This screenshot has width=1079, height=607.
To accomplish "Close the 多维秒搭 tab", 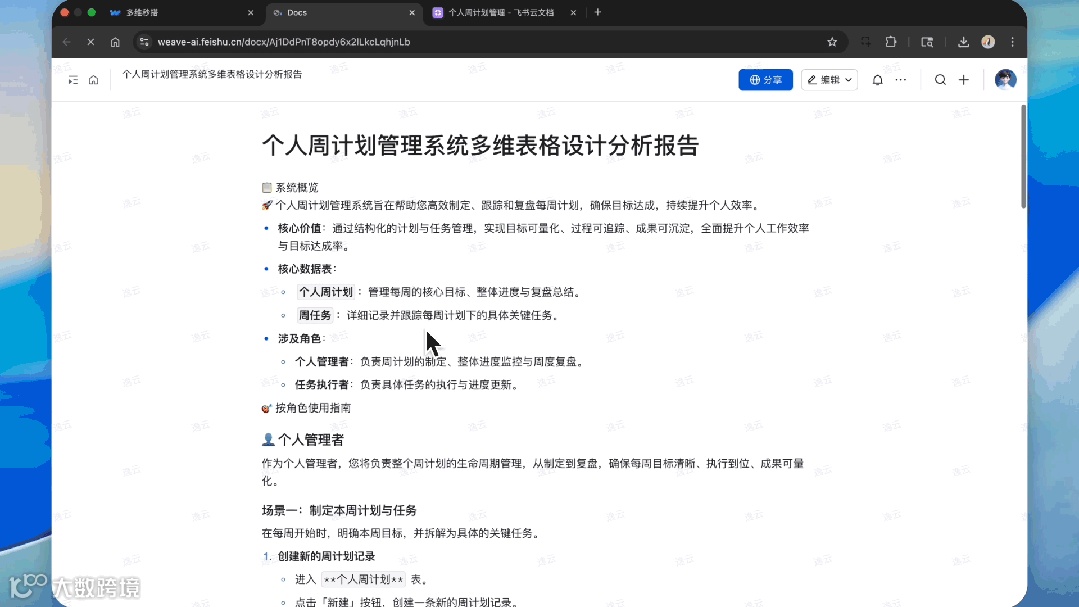I will click(x=250, y=12).
